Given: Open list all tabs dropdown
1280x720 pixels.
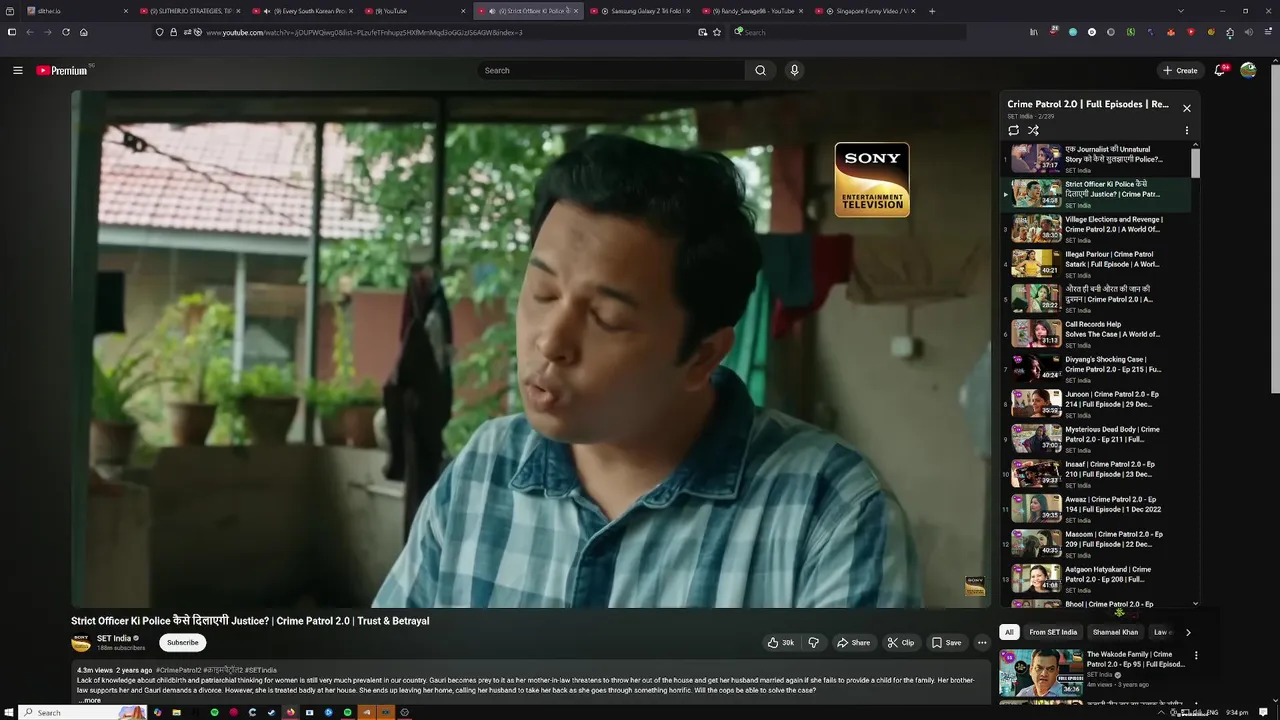Looking at the screenshot, I should tap(1180, 11).
